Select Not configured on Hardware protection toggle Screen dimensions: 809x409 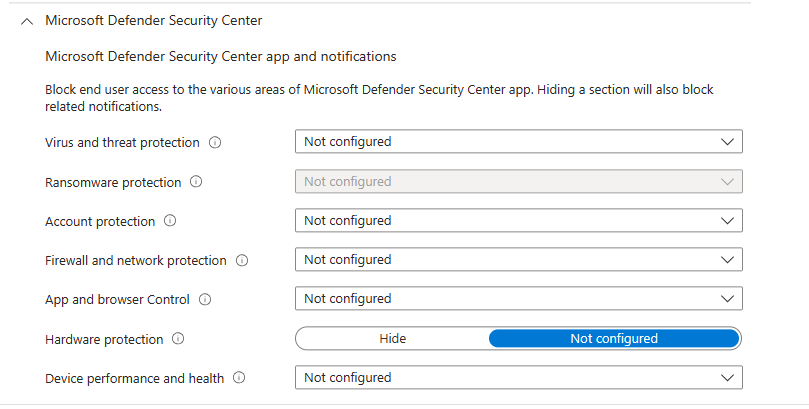(613, 339)
